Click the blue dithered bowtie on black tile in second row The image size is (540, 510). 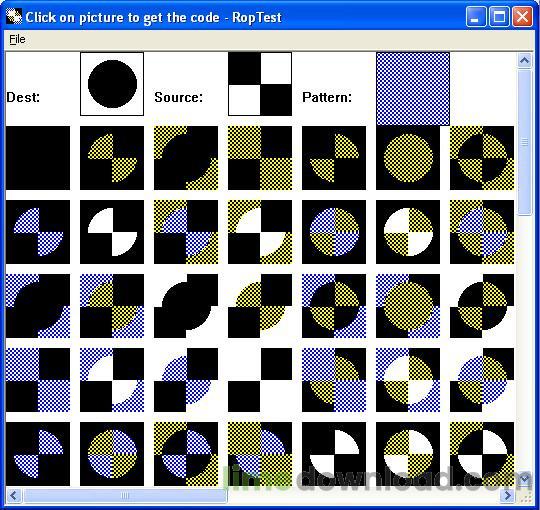pos(38,232)
